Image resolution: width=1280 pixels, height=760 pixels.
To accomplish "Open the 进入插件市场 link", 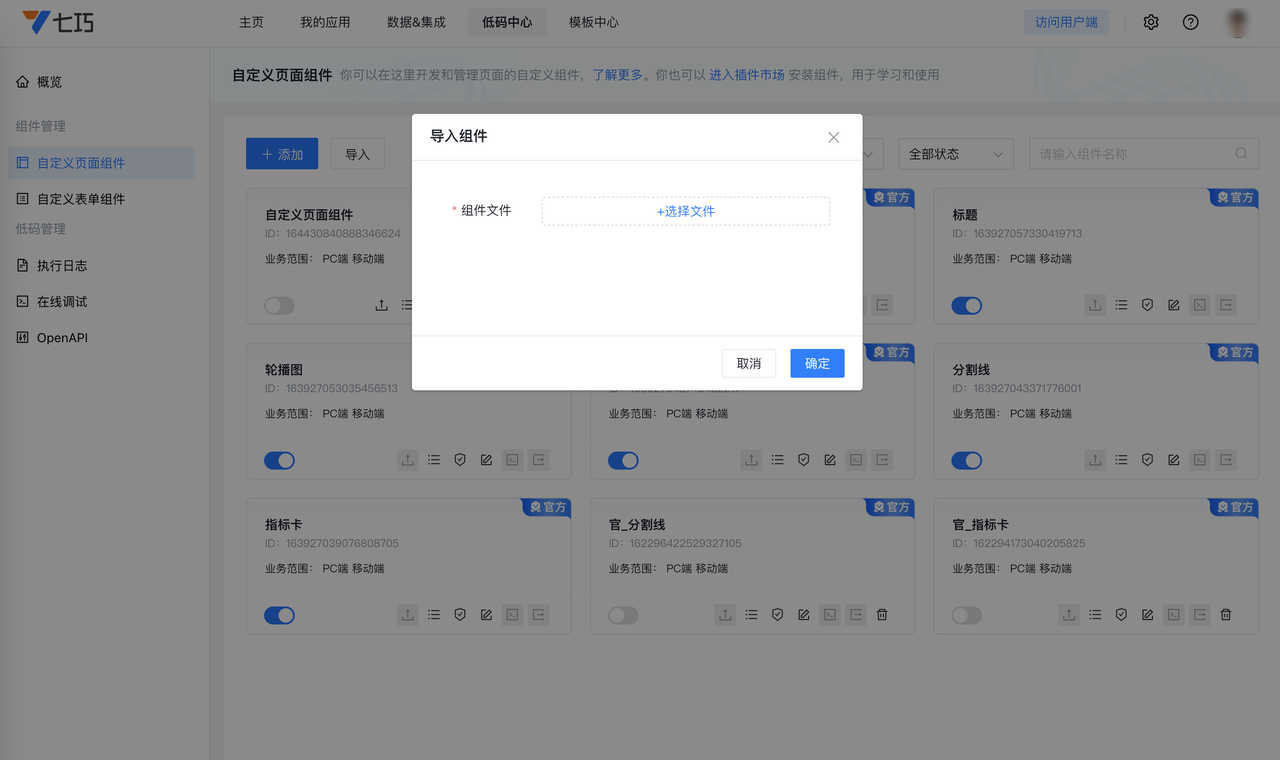I will coord(746,75).
